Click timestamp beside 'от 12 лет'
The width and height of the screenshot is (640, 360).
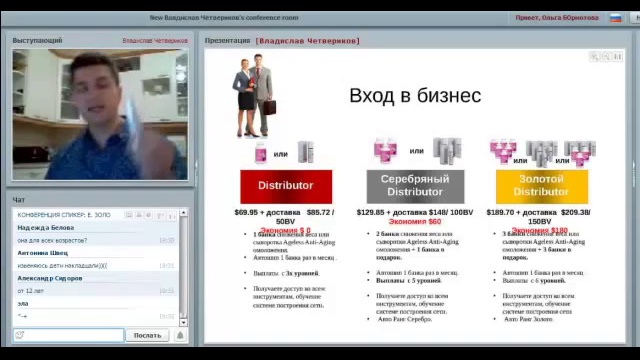167,291
